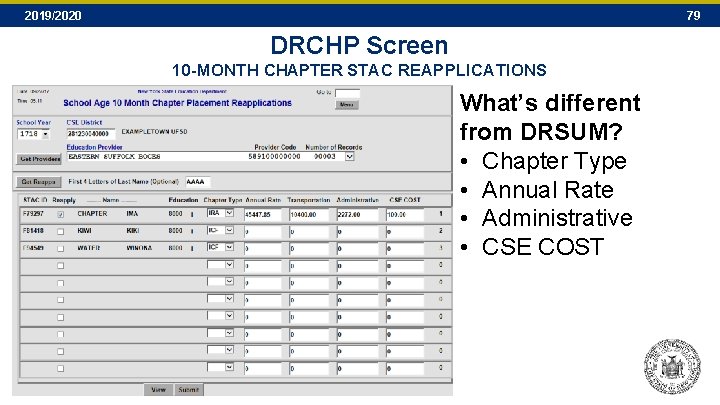Click provider code 589100000000
The image size is (720, 405).
[x=274, y=157]
